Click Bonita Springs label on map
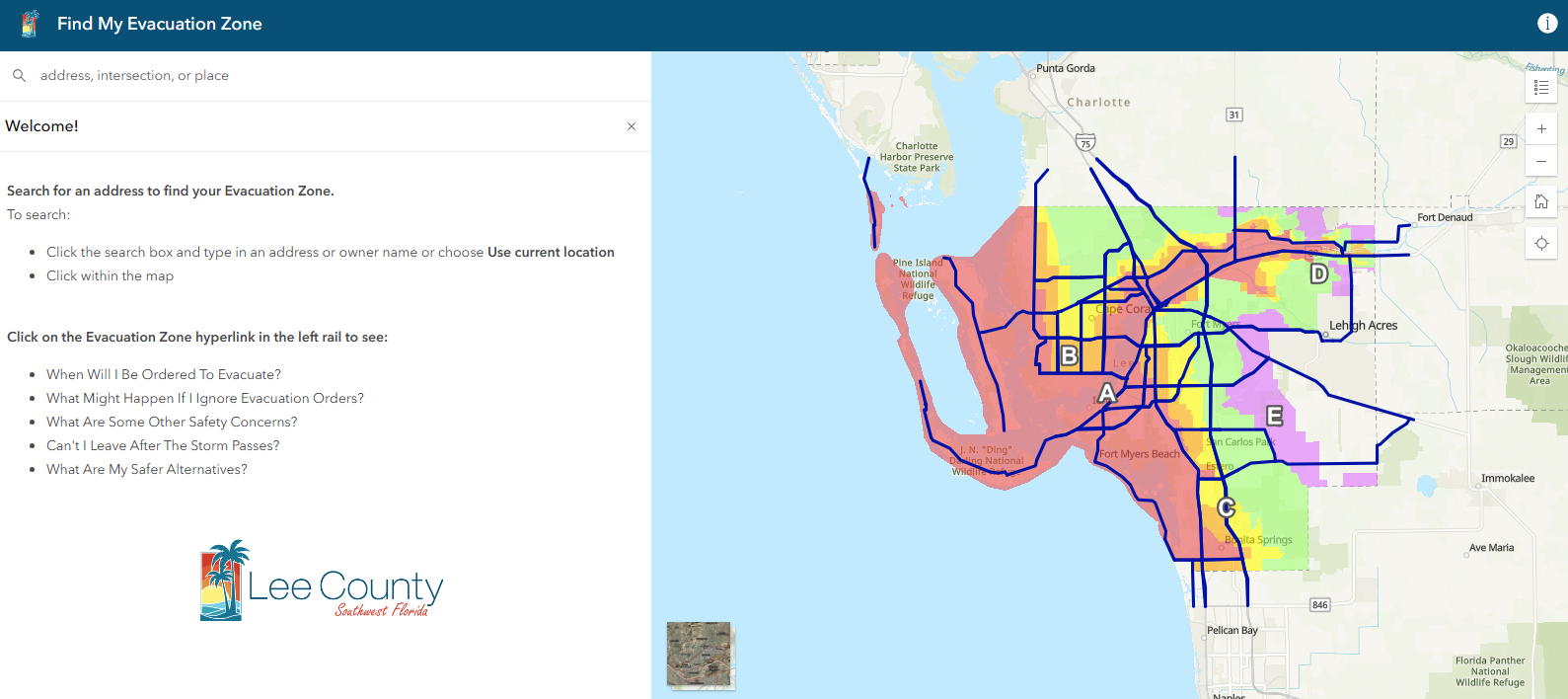Image resolution: width=1568 pixels, height=699 pixels. pyautogui.click(x=1258, y=540)
